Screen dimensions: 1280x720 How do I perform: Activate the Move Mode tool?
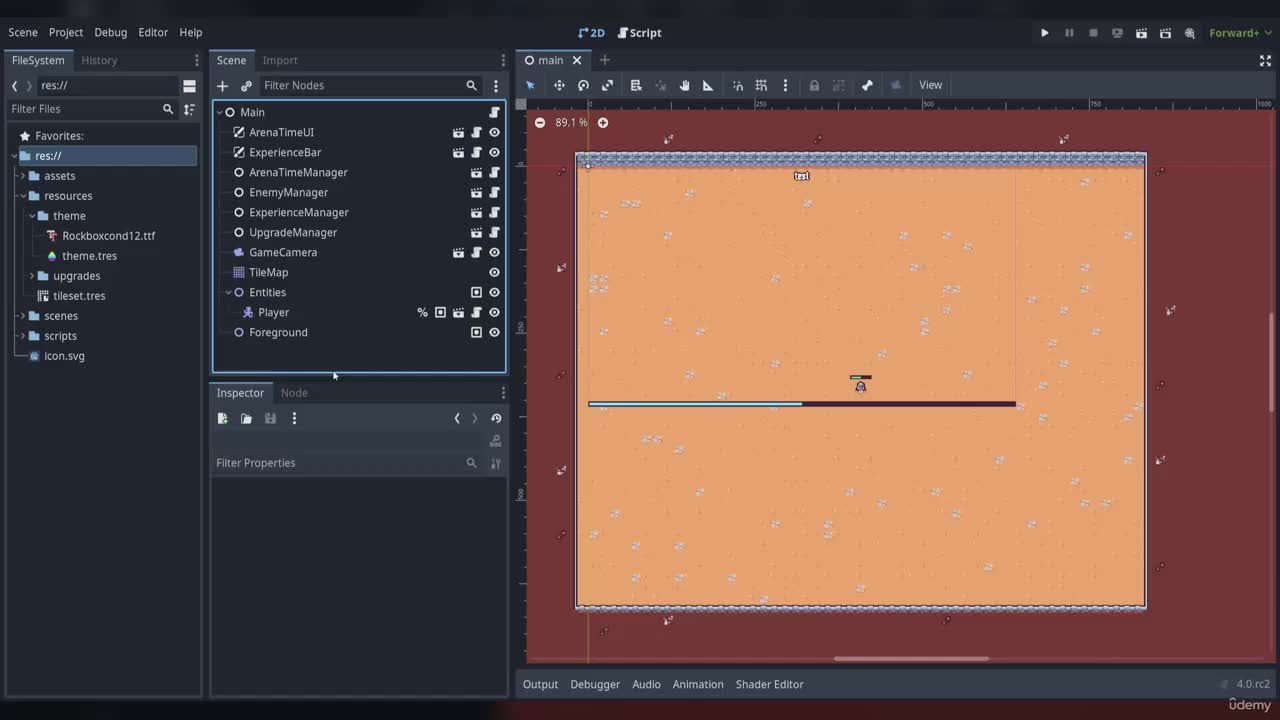(559, 85)
